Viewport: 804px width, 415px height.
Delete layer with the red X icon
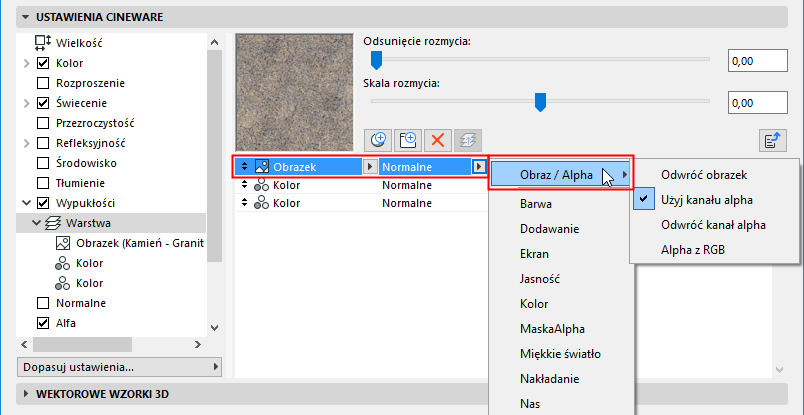coord(437,139)
